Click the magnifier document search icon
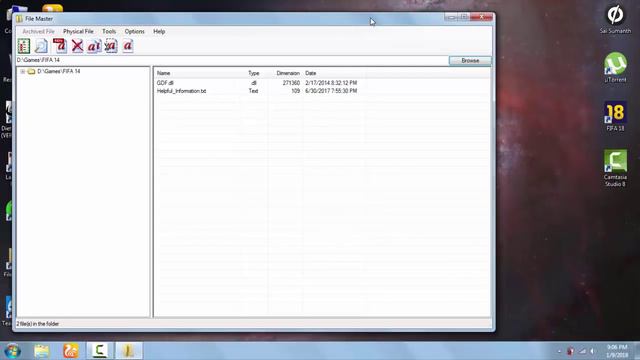 pyautogui.click(x=41, y=46)
